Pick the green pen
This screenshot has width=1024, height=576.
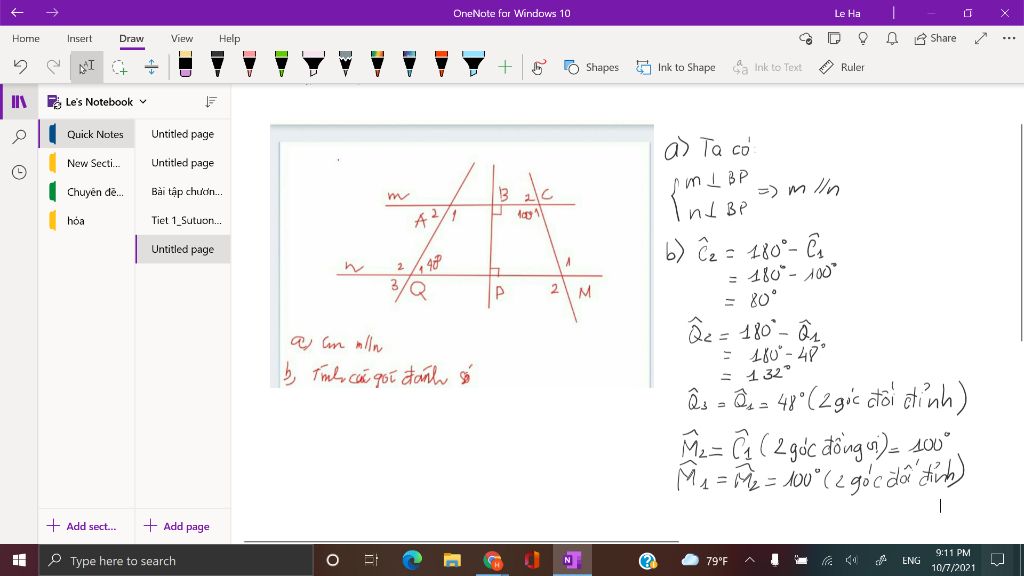(281, 65)
